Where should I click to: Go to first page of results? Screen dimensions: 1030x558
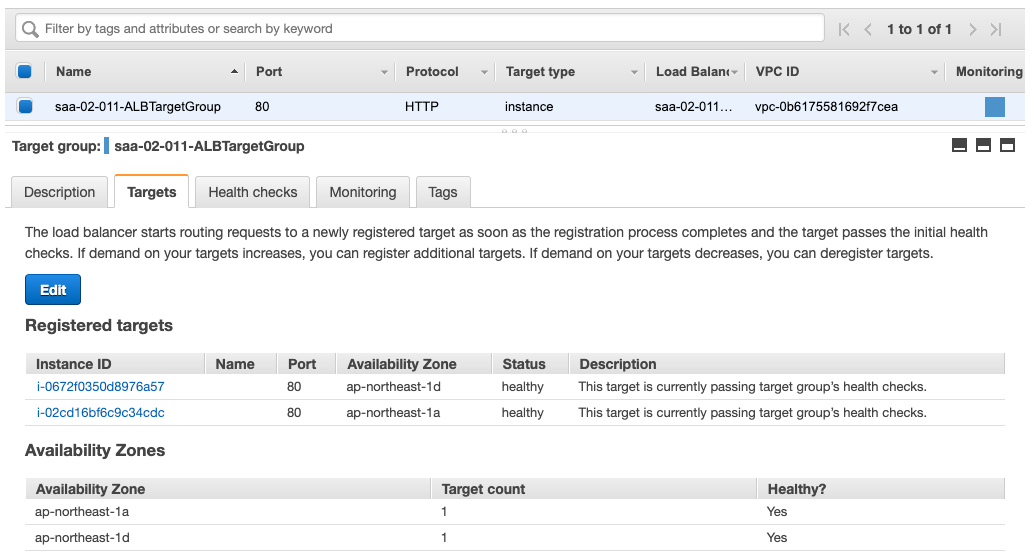[x=844, y=29]
